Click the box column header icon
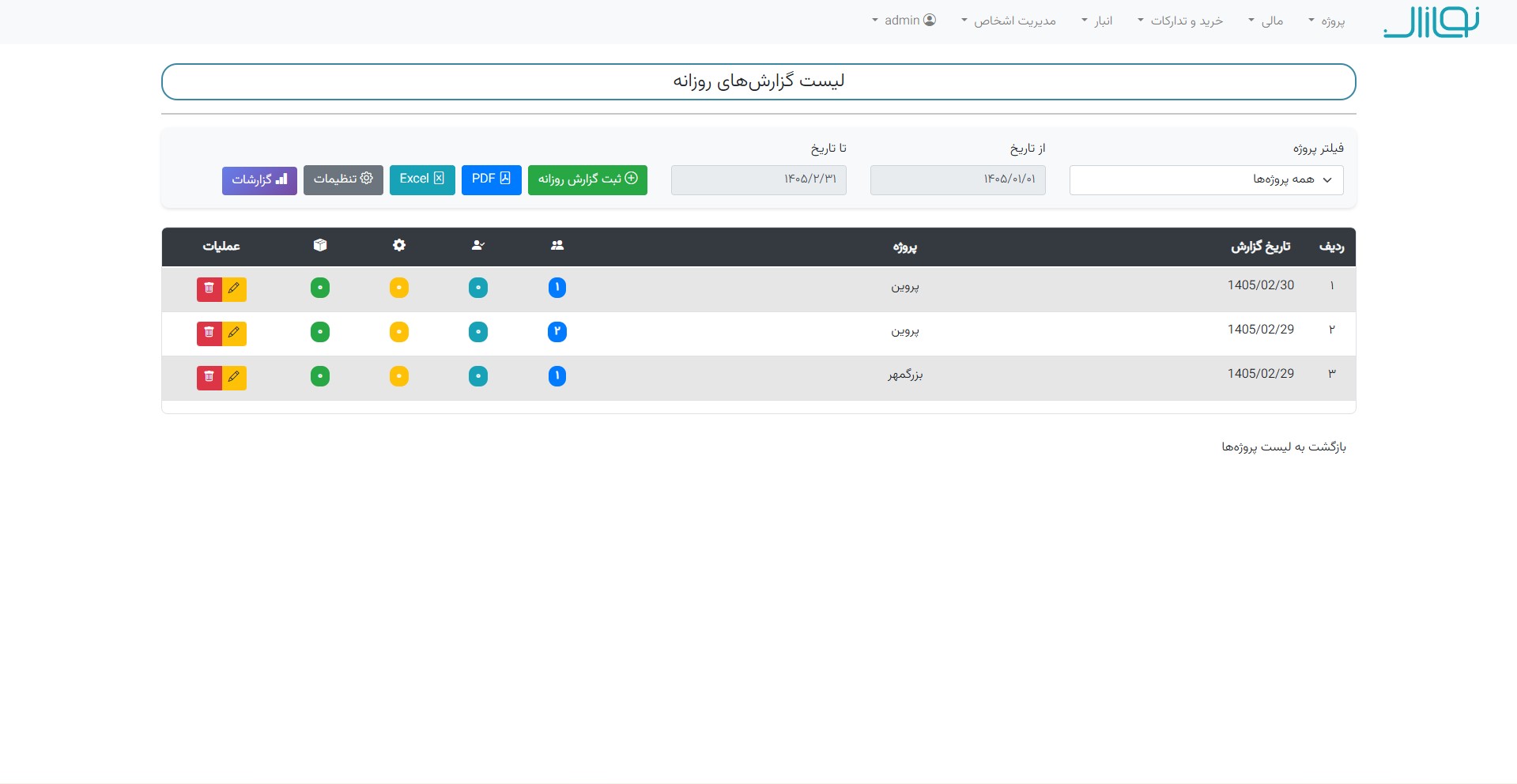The image size is (1517, 784). tap(320, 246)
